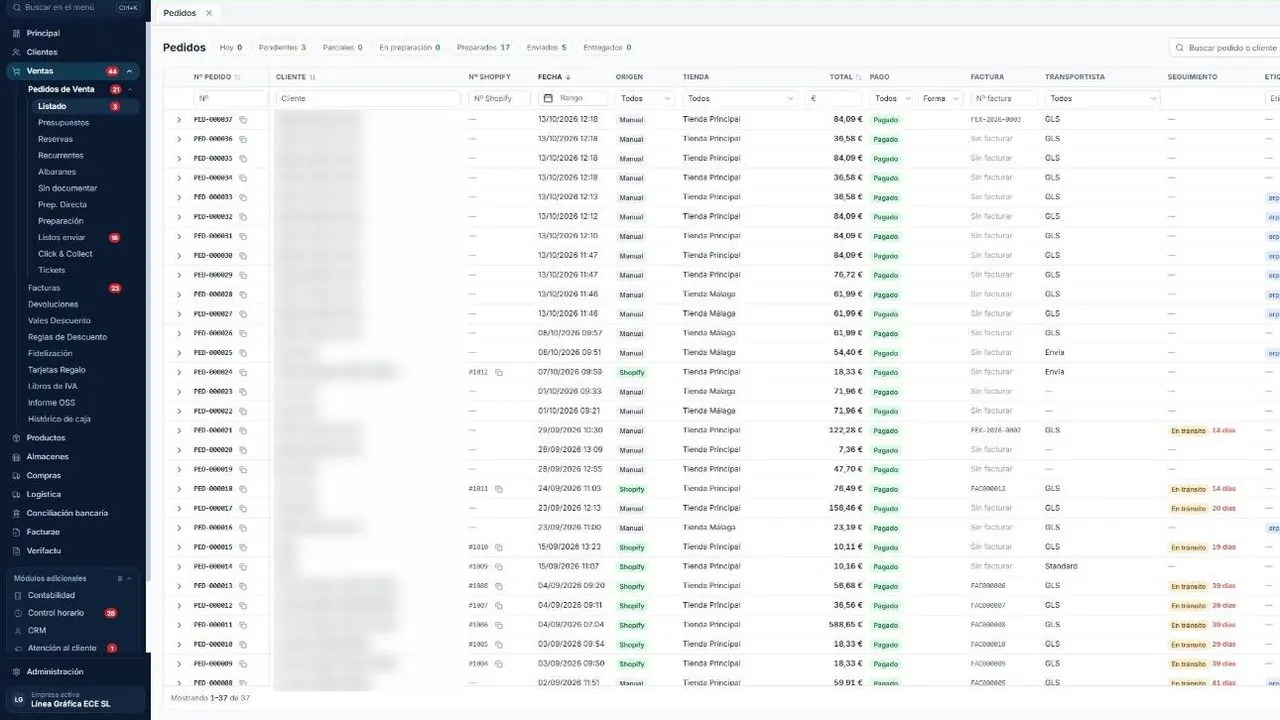
Task: Open the Transportista filter dropdown
Action: [1102, 98]
